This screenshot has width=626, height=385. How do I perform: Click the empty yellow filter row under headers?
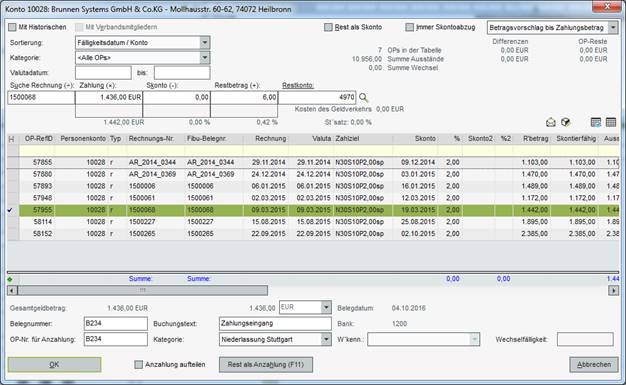click(313, 151)
